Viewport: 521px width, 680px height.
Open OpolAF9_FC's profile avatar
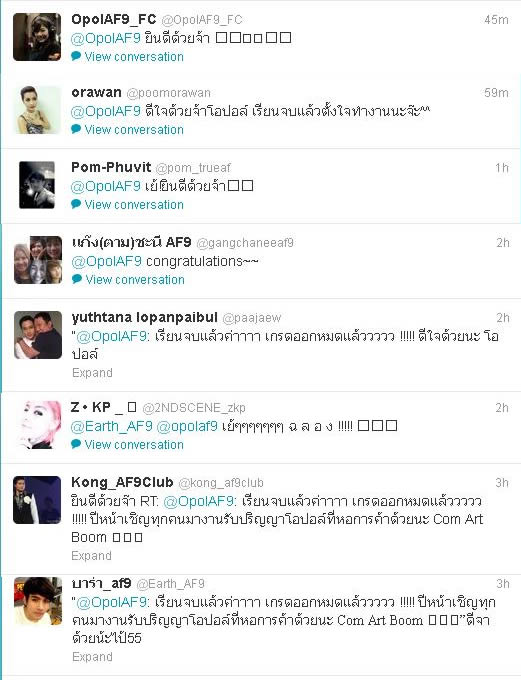tap(37, 37)
